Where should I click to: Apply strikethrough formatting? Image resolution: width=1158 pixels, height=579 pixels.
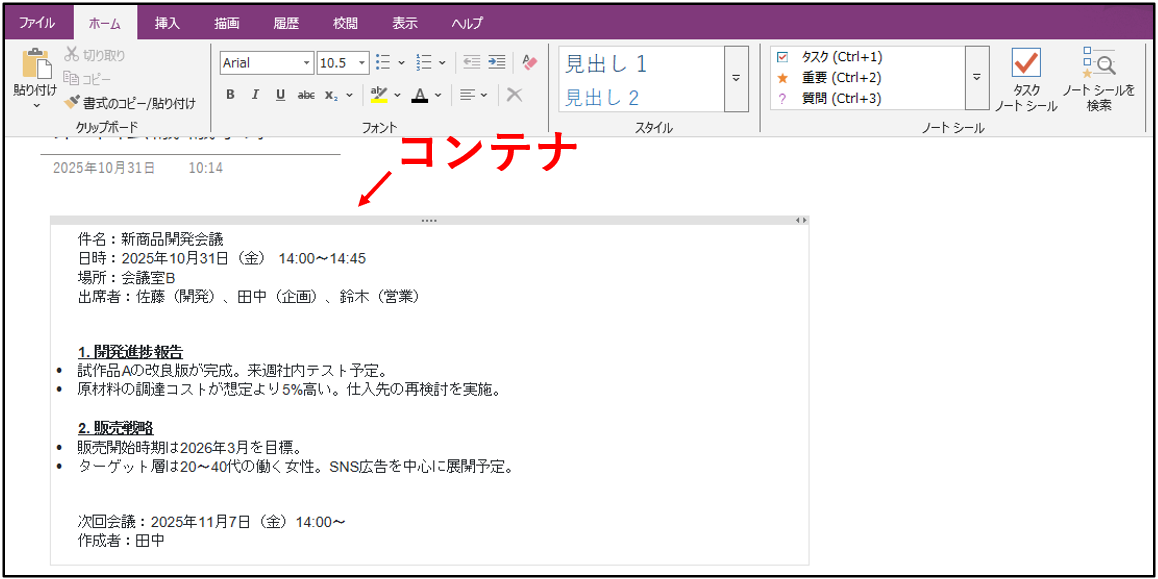pos(305,95)
